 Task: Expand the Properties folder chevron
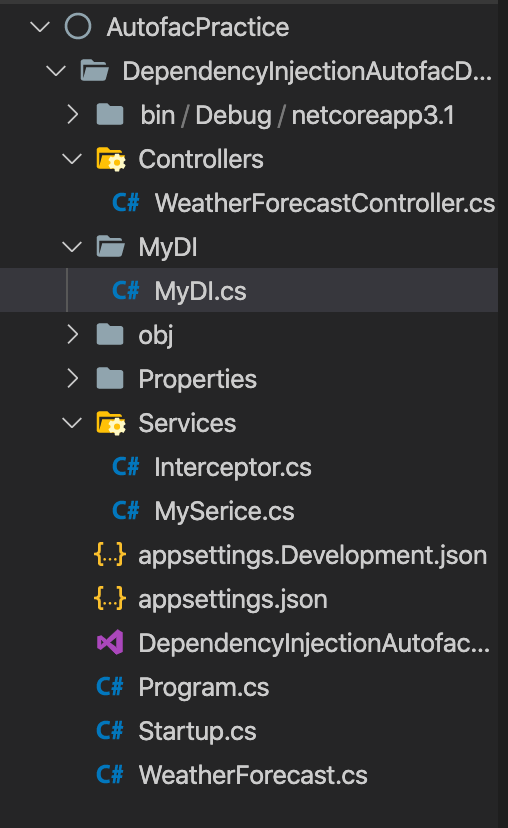pos(73,379)
